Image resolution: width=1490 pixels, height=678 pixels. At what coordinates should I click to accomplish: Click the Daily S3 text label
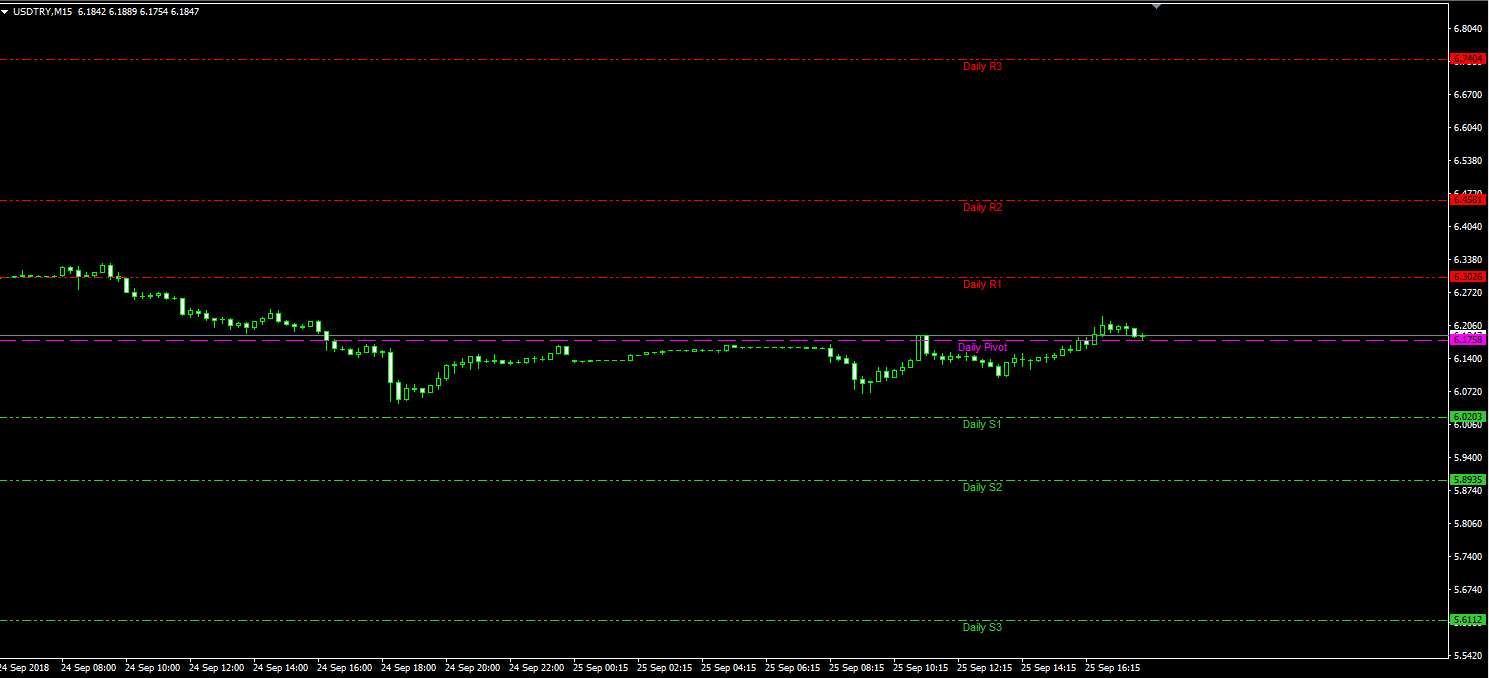coord(981,628)
